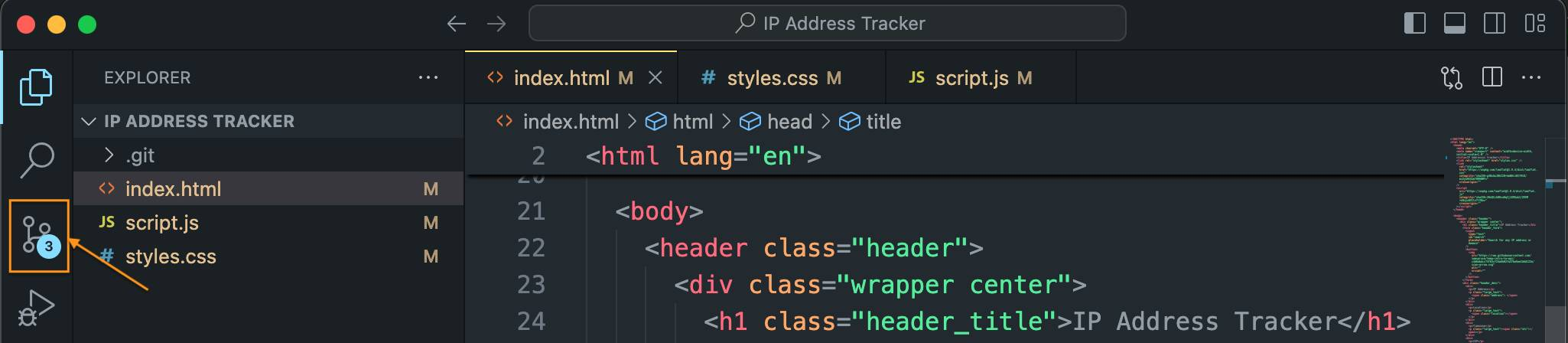The width and height of the screenshot is (1568, 343).
Task: Select script.js in the explorer tree
Action: 268,222
